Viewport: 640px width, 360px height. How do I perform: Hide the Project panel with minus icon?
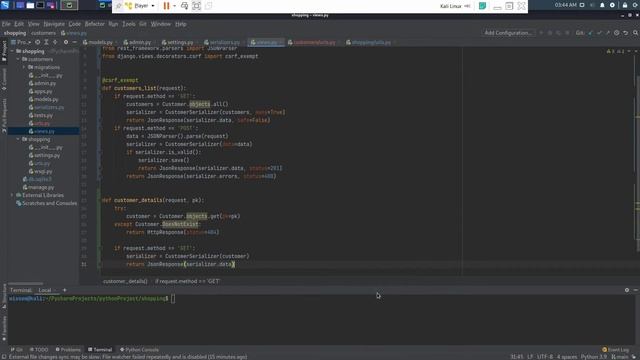click(x=74, y=42)
